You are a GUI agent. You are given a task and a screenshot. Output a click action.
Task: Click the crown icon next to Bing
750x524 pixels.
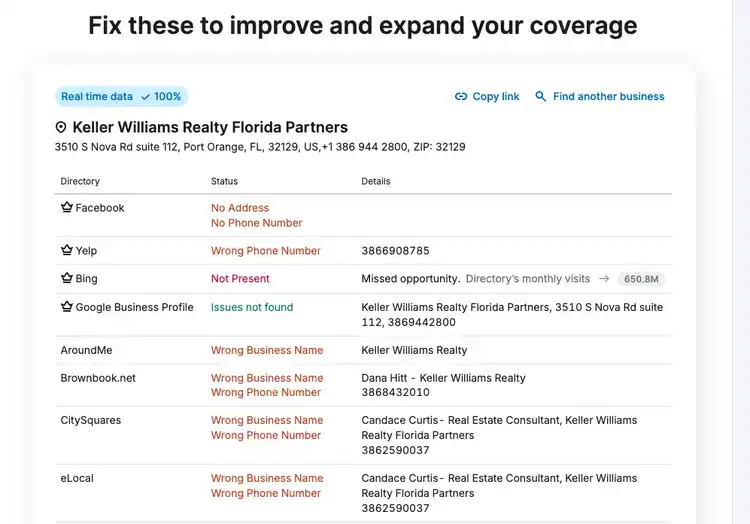pos(67,278)
